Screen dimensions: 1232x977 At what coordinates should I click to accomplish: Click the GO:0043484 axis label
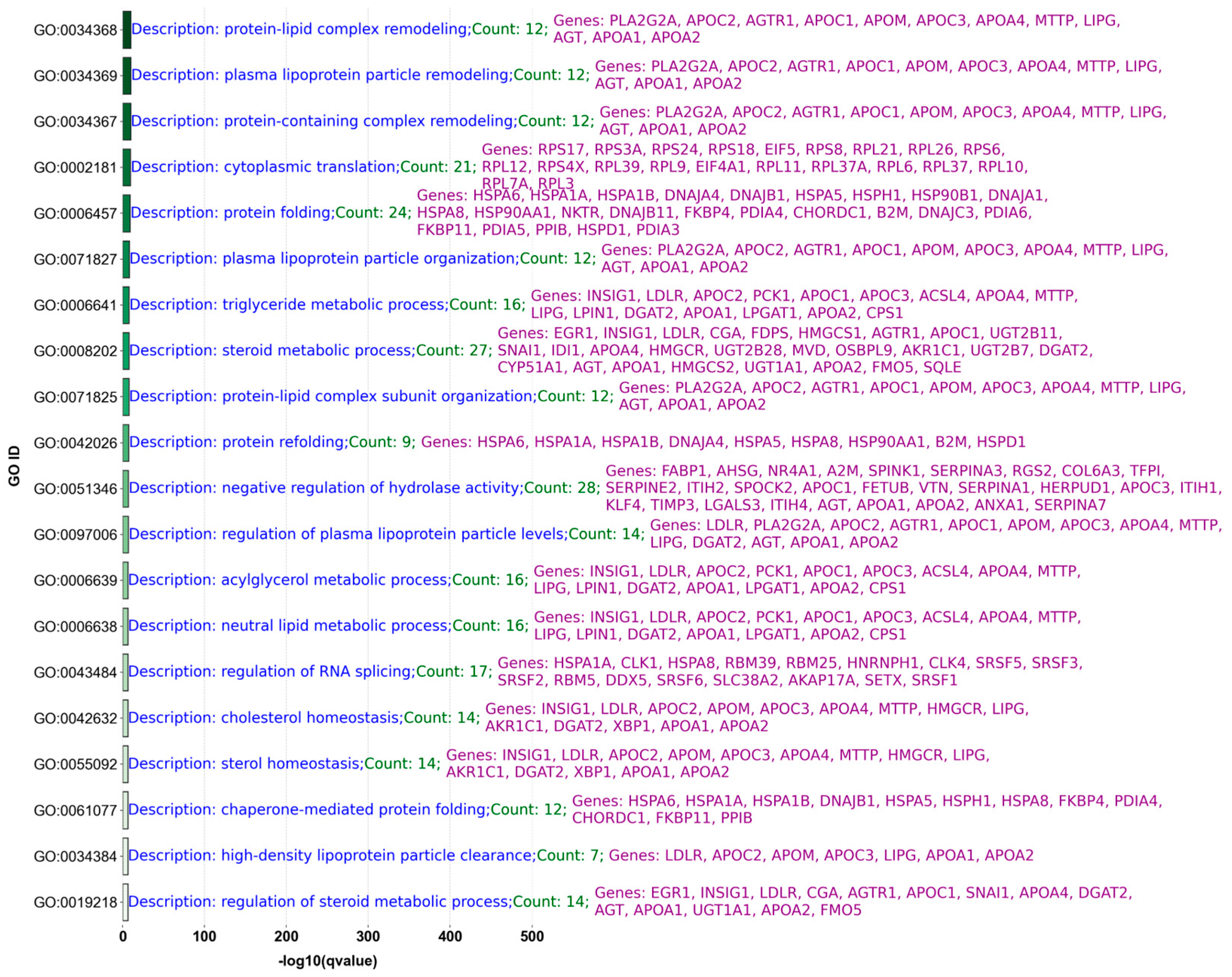(75, 672)
